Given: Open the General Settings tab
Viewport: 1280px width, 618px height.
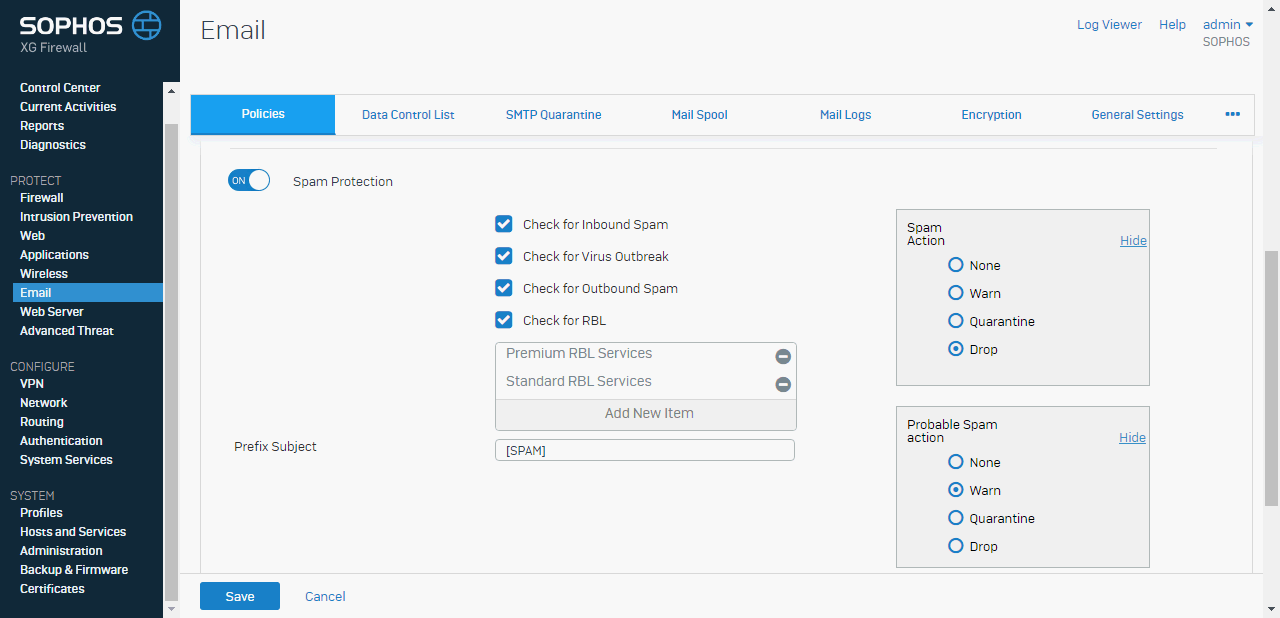Looking at the screenshot, I should coord(1137,115).
